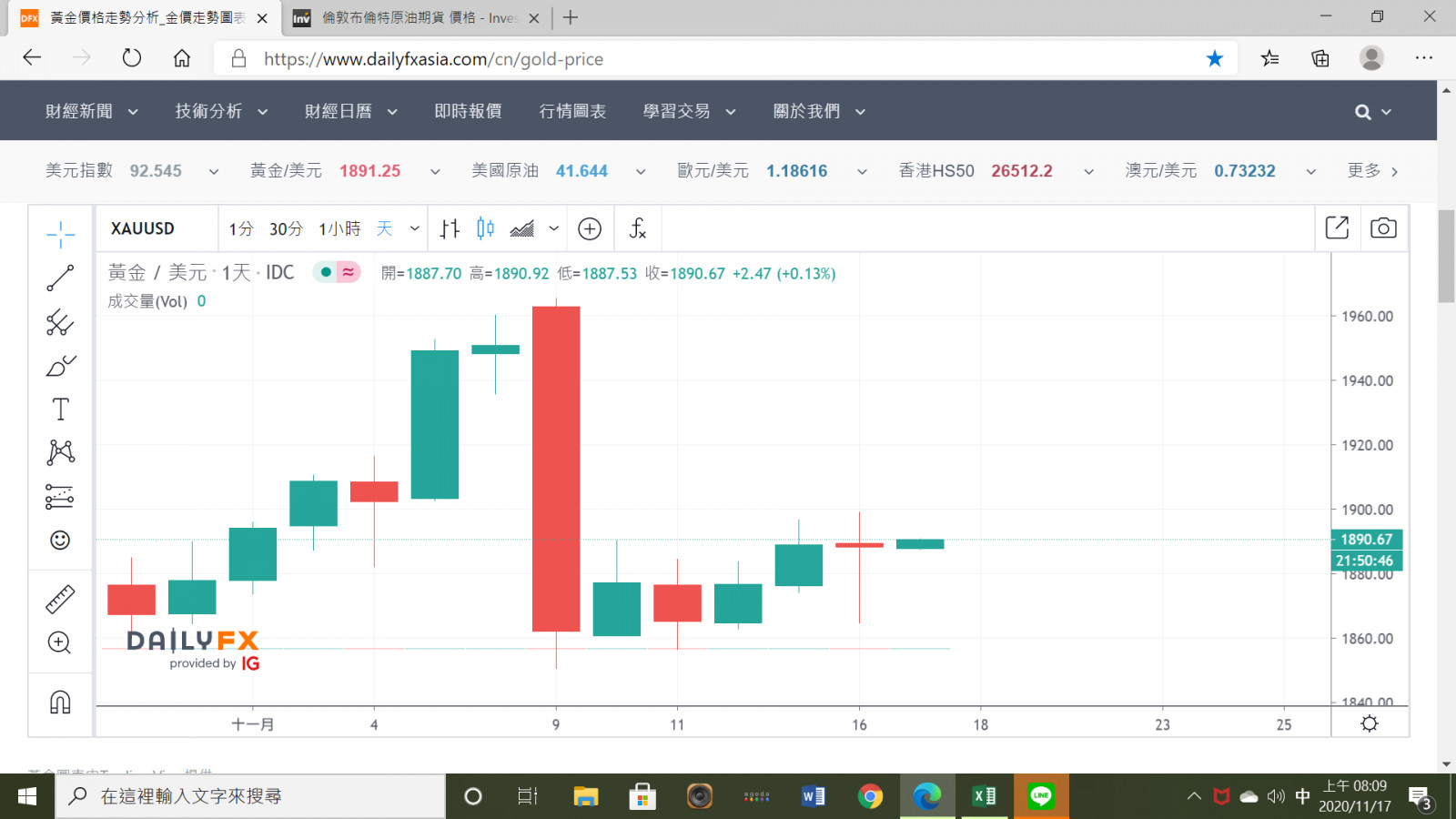Viewport: 1456px width, 819px height.
Task: Open the browser settings and more menu
Action: click(x=1424, y=58)
